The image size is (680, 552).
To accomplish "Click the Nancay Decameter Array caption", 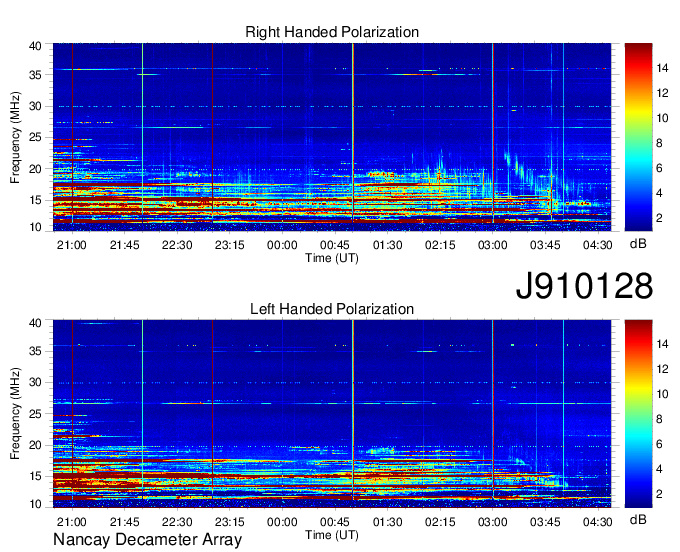I will pos(147,540).
